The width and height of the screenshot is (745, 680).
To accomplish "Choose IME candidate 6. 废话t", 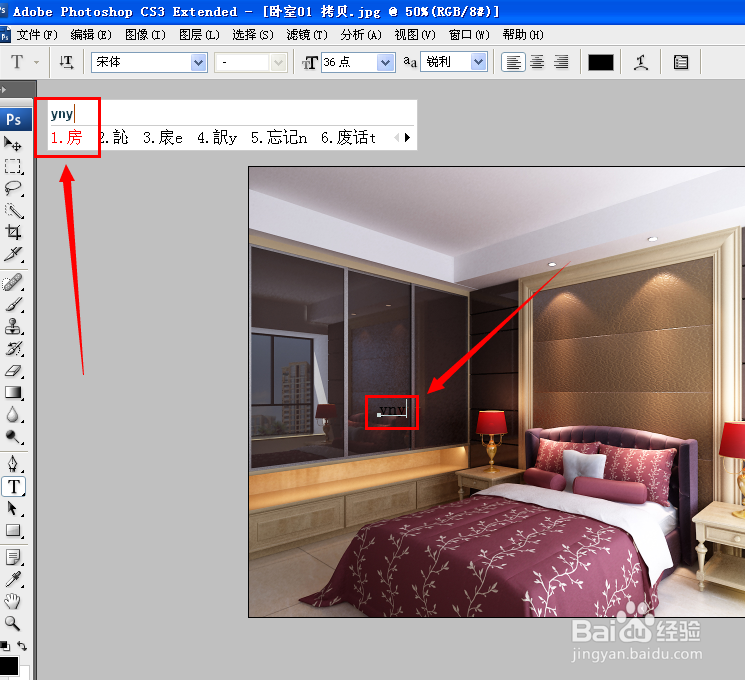I will click(x=348, y=138).
